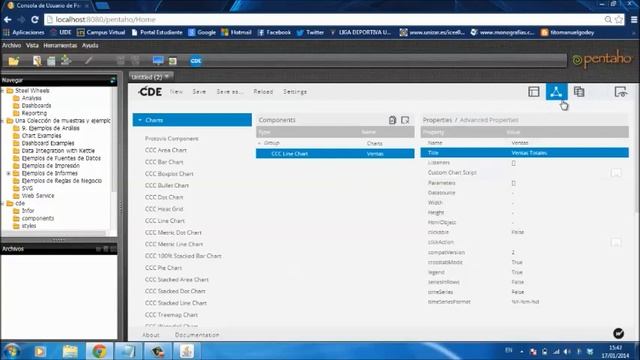
Task: Open Windows Explorer folder from taskbar
Action: tap(70, 351)
